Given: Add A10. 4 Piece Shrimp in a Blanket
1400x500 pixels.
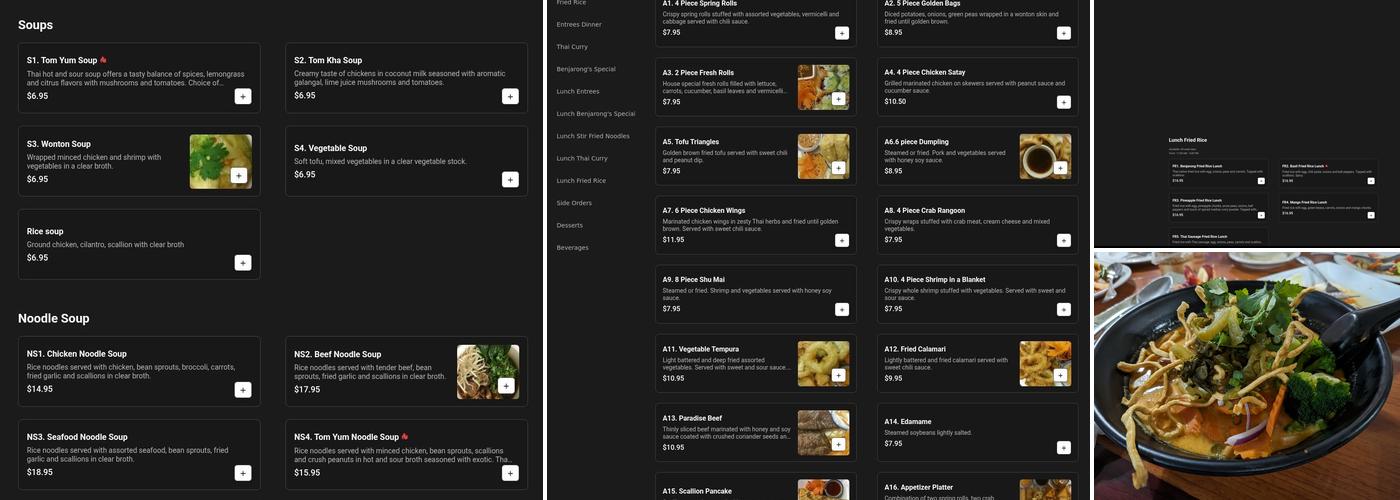Looking at the screenshot, I should click(1064, 309).
